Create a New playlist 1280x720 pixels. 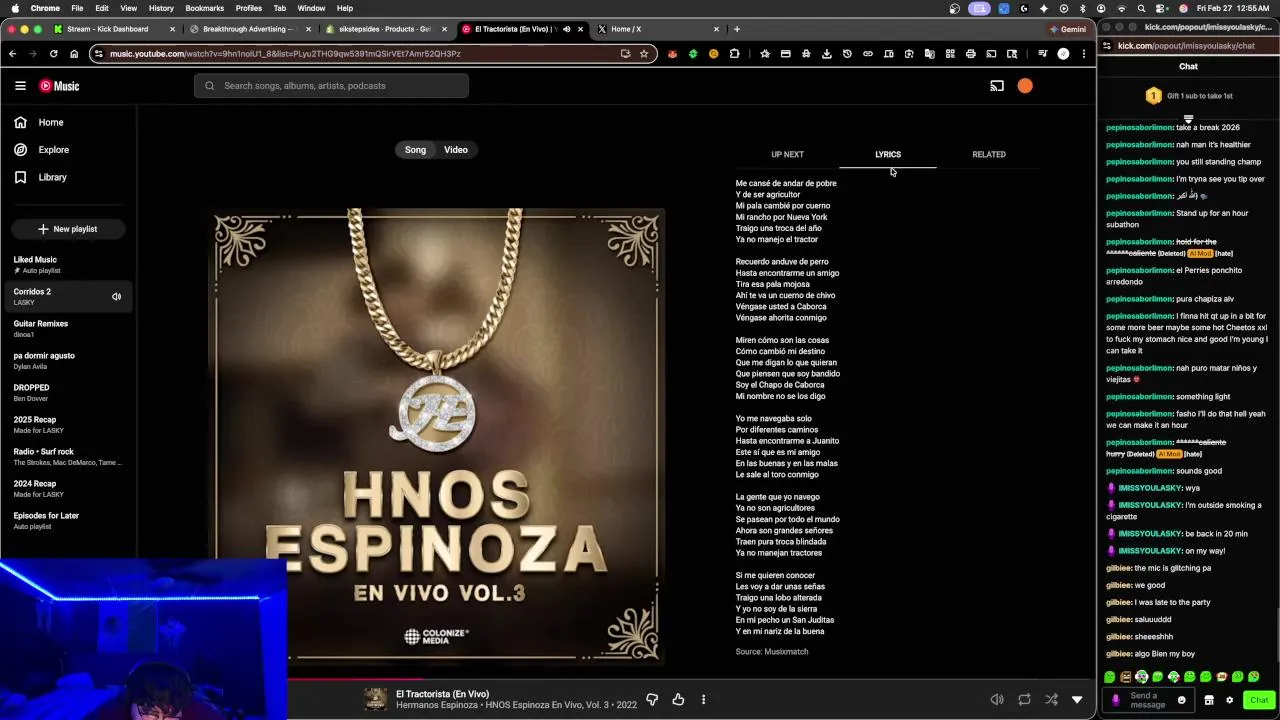(68, 229)
